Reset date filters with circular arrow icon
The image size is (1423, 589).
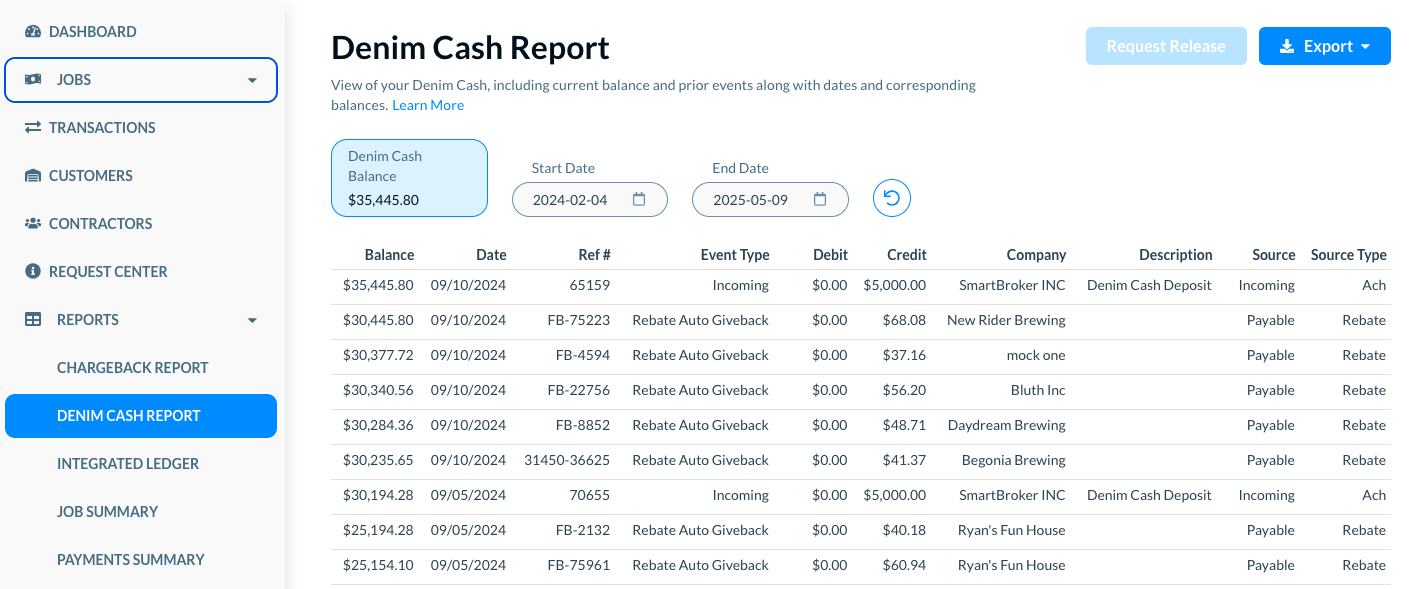click(x=892, y=198)
